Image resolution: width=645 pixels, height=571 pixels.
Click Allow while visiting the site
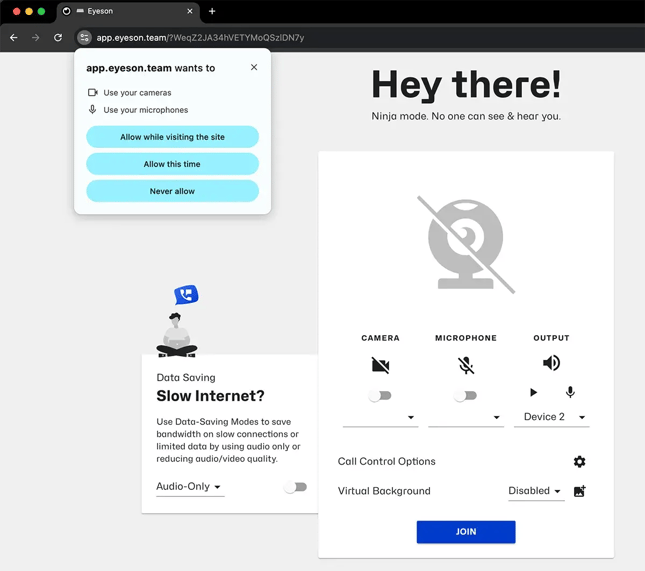(x=172, y=137)
